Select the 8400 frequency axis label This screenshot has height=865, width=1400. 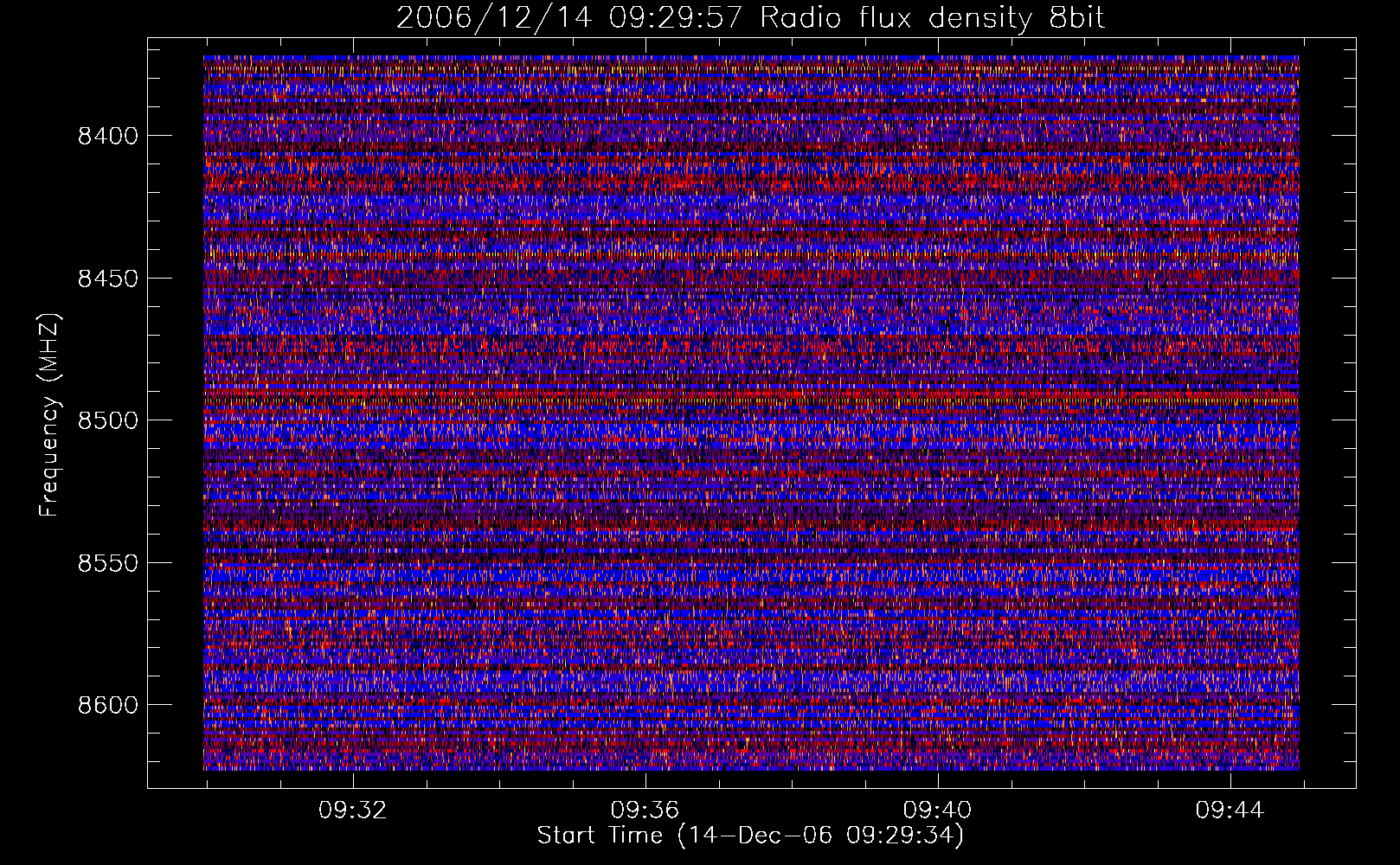click(x=108, y=136)
